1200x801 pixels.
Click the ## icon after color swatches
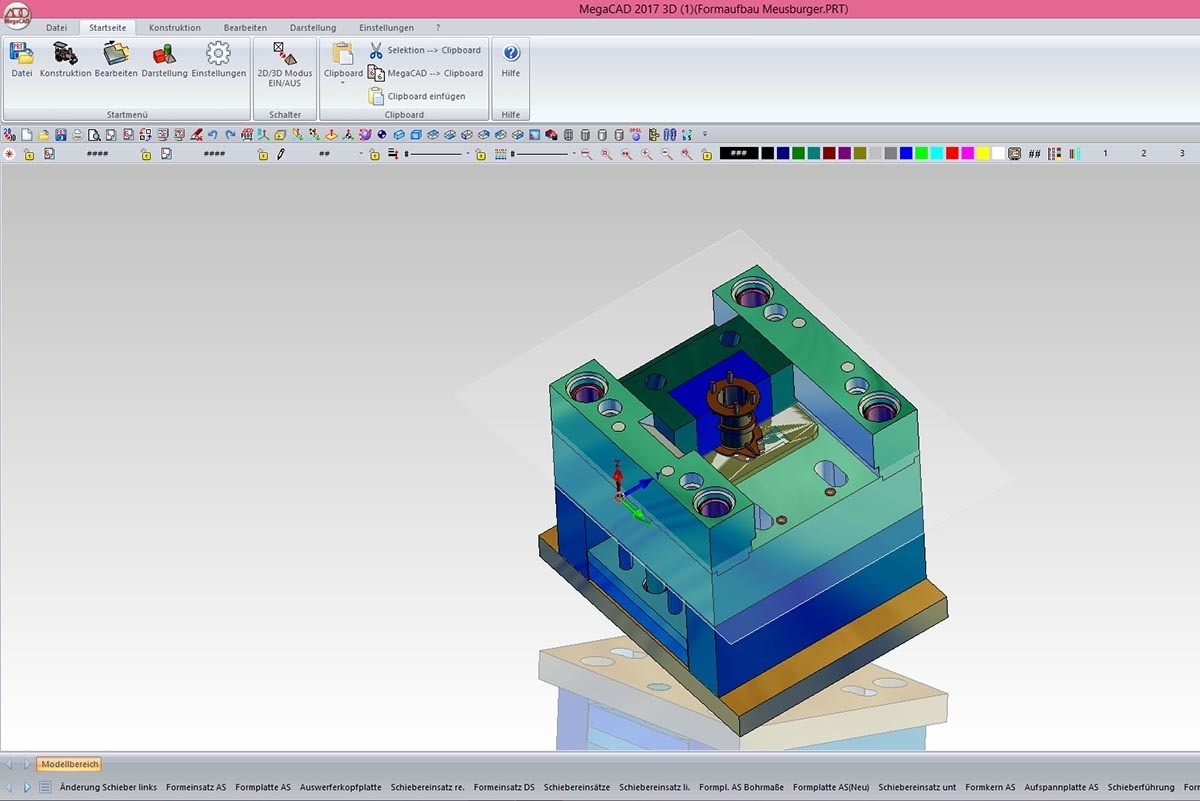coord(1035,154)
